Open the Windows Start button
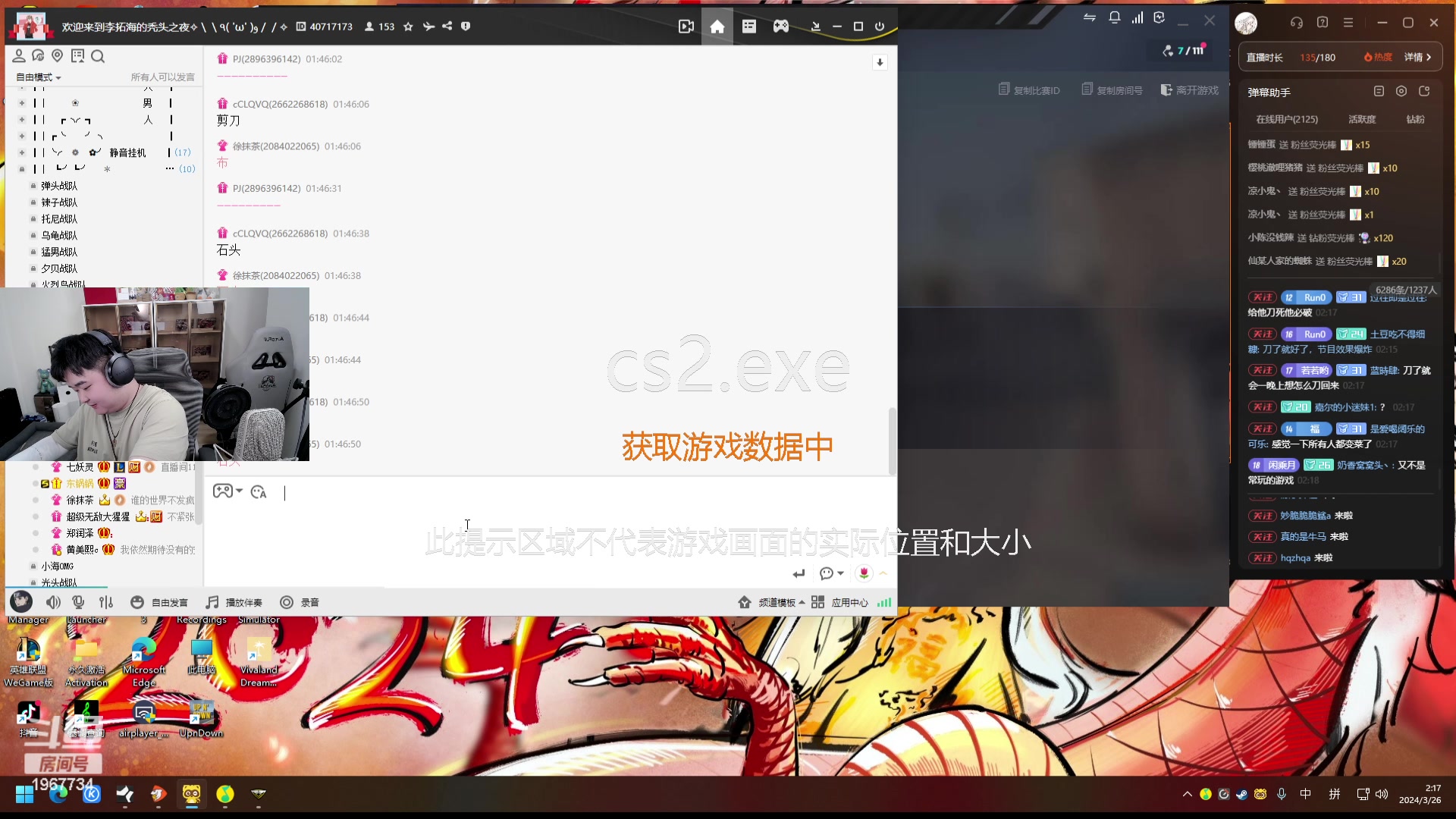Screen dimensions: 1456x819 tap(24, 794)
